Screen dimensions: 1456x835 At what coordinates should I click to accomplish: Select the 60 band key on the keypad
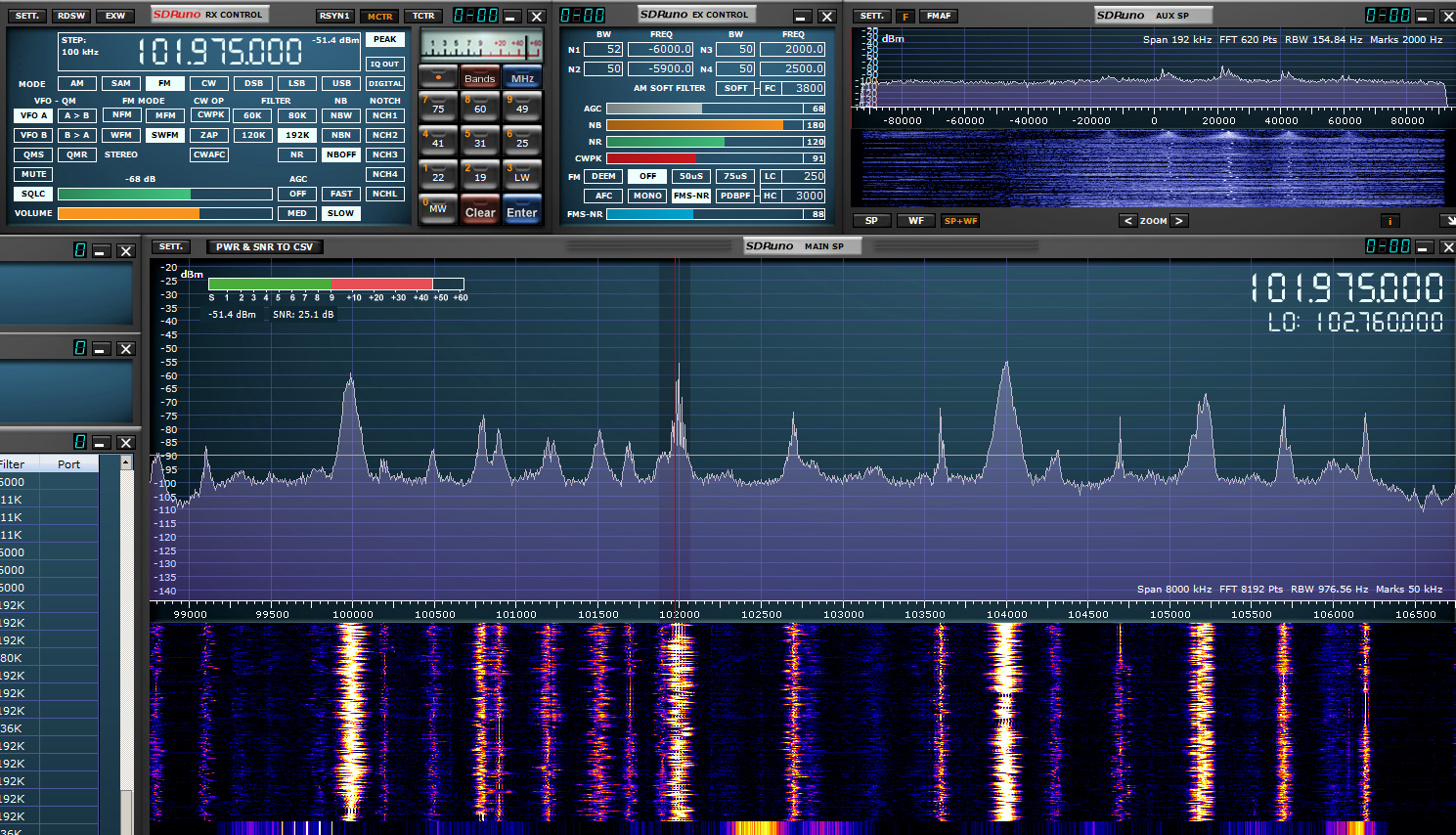click(479, 106)
